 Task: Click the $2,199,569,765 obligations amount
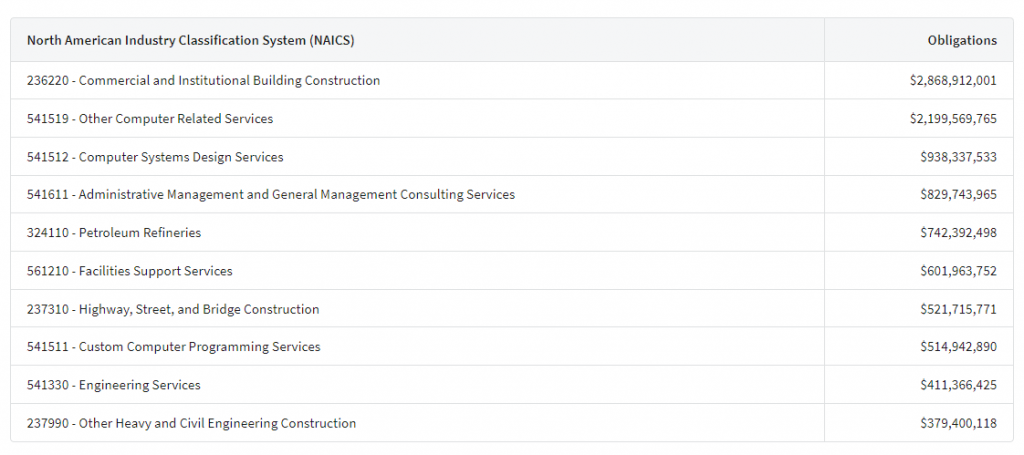(946, 119)
